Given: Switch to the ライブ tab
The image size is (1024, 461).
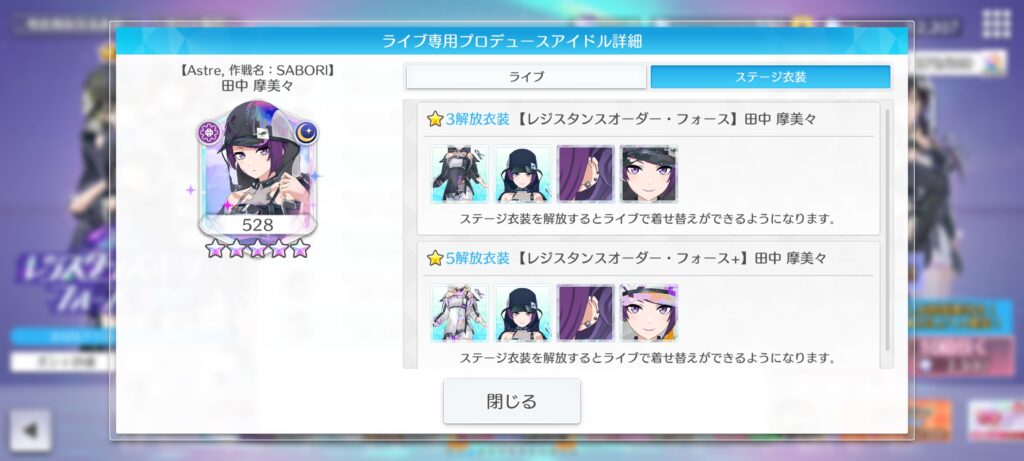Looking at the screenshot, I should pyautogui.click(x=526, y=76).
